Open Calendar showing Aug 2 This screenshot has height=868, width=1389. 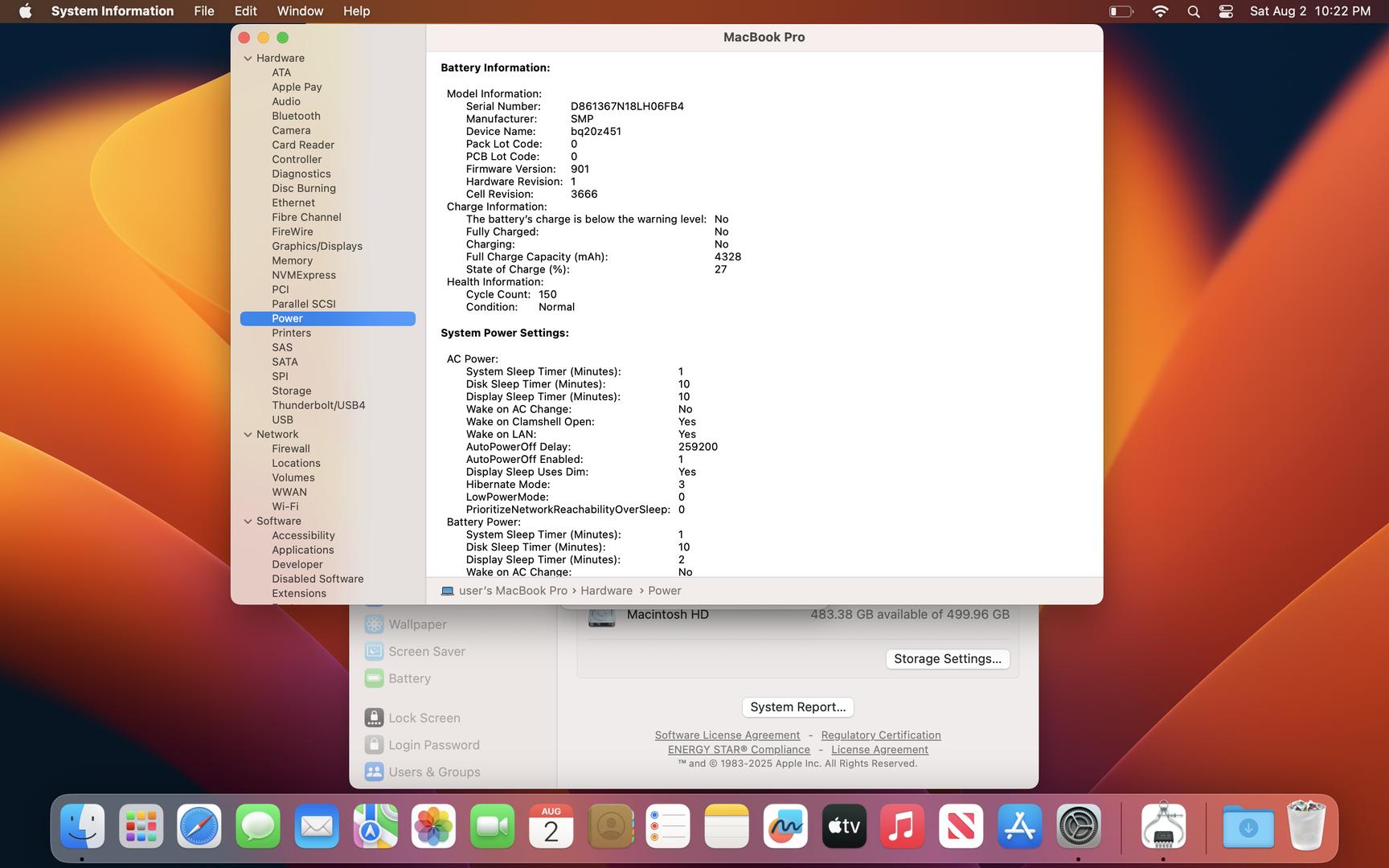(x=551, y=826)
